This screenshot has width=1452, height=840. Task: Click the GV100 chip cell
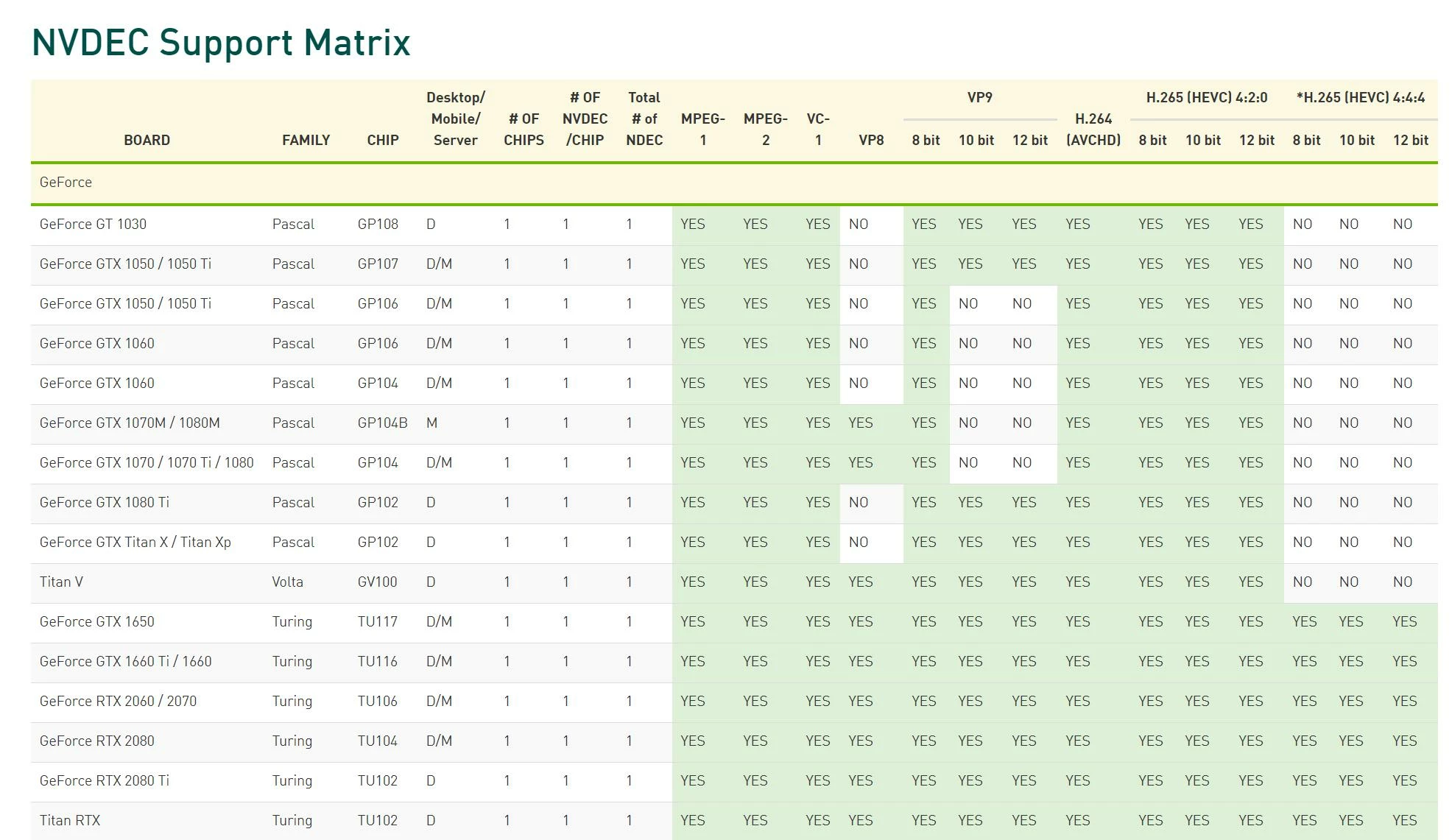click(x=377, y=582)
